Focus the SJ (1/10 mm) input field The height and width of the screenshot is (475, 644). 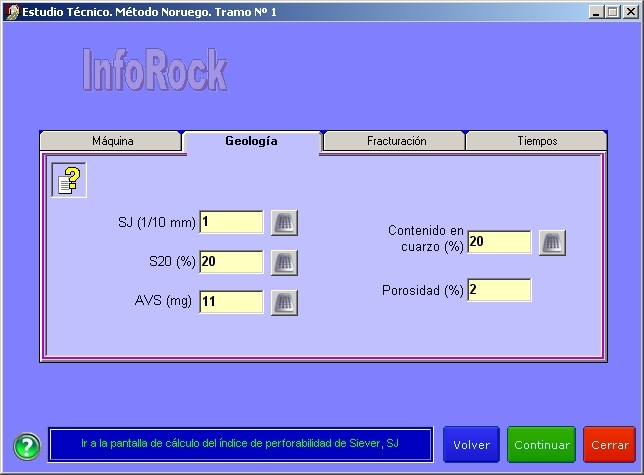point(231,222)
